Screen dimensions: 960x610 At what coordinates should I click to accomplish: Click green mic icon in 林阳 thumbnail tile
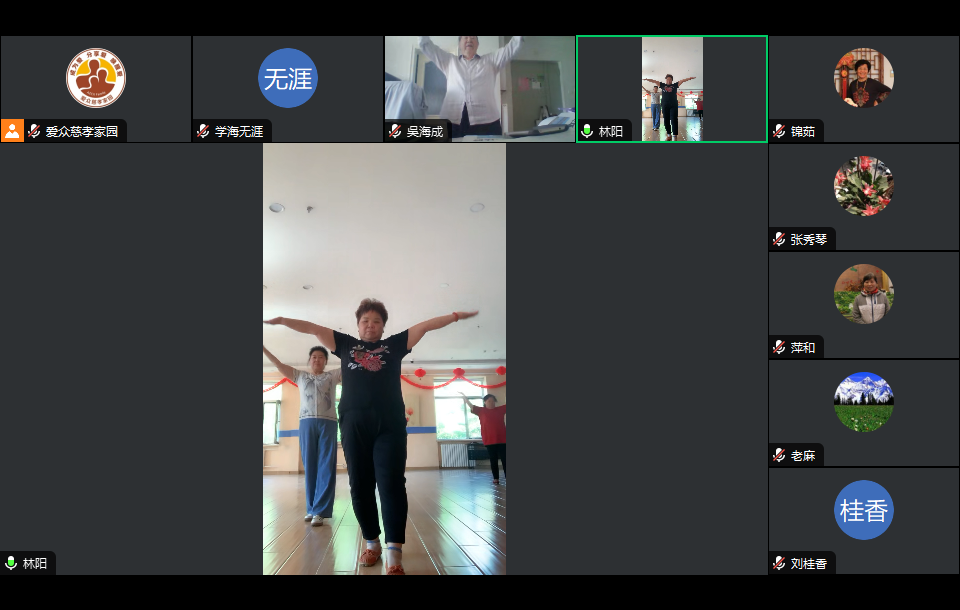point(587,131)
